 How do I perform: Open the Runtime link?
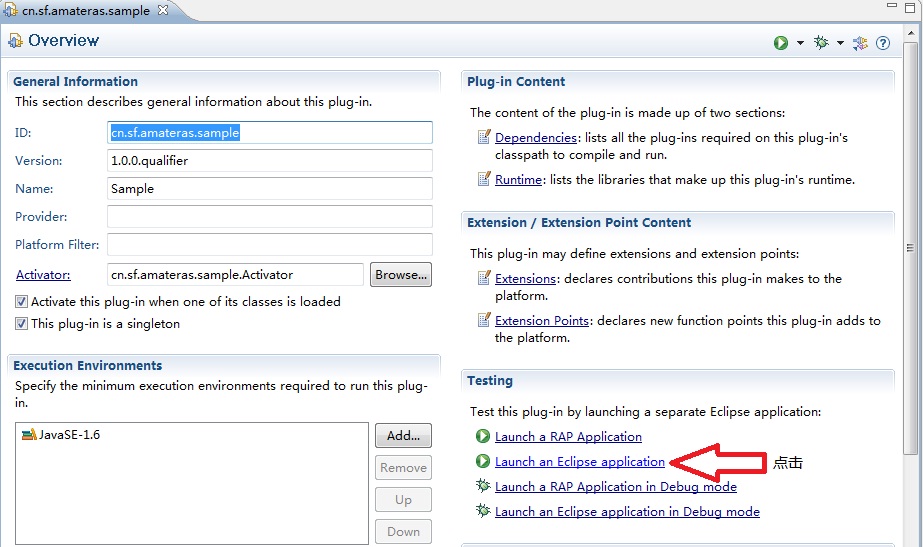pyautogui.click(x=518, y=180)
